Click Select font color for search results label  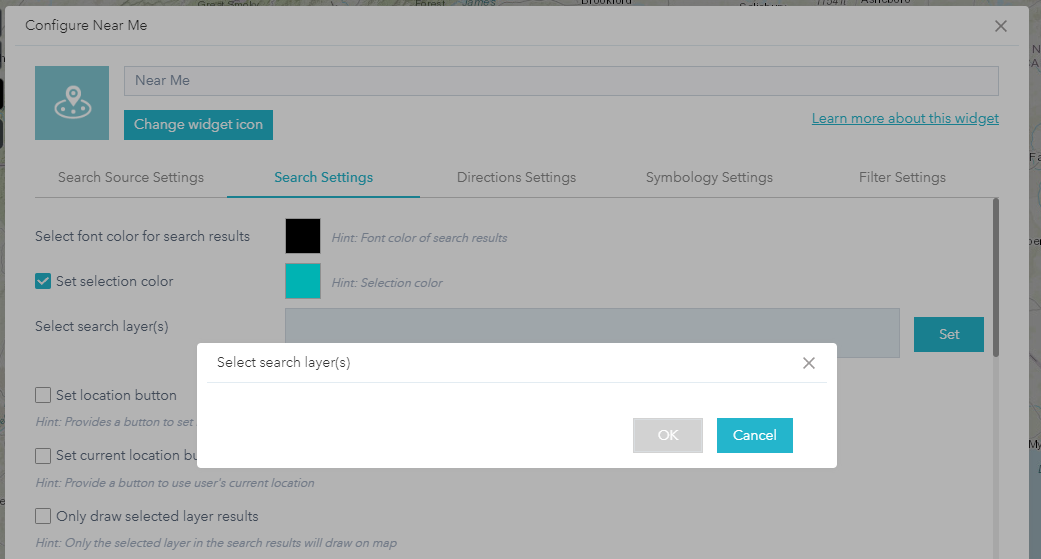142,236
